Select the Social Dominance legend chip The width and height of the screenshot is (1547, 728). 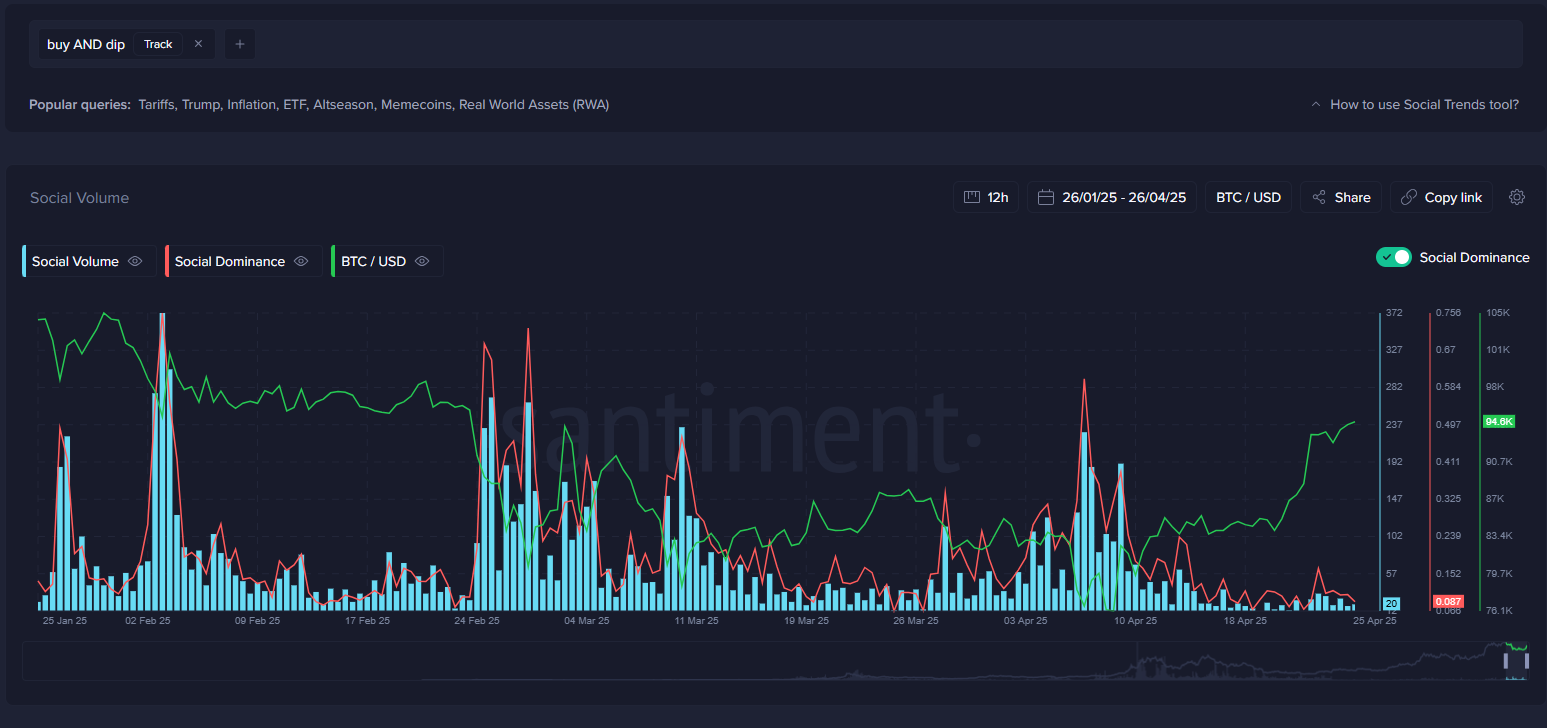point(228,261)
